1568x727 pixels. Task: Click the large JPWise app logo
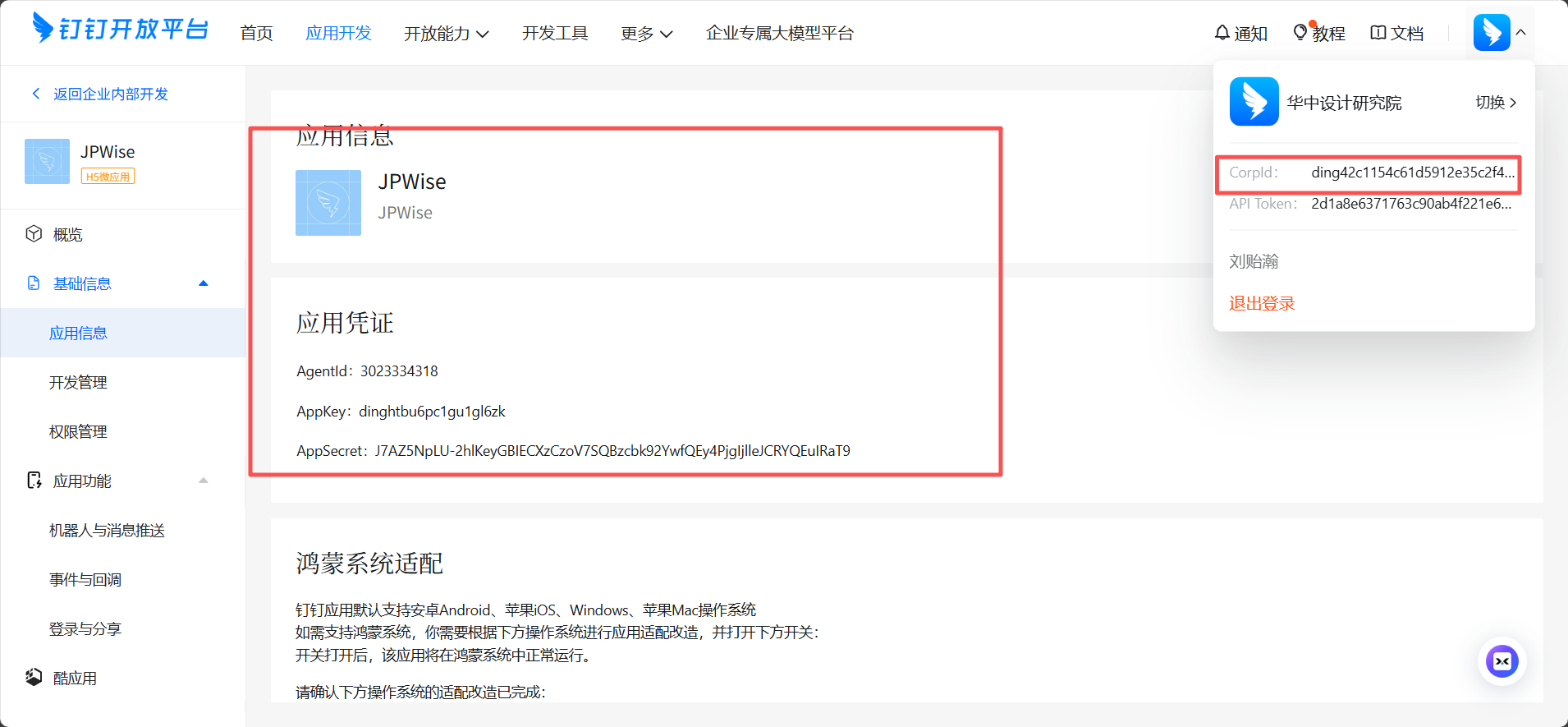328,203
